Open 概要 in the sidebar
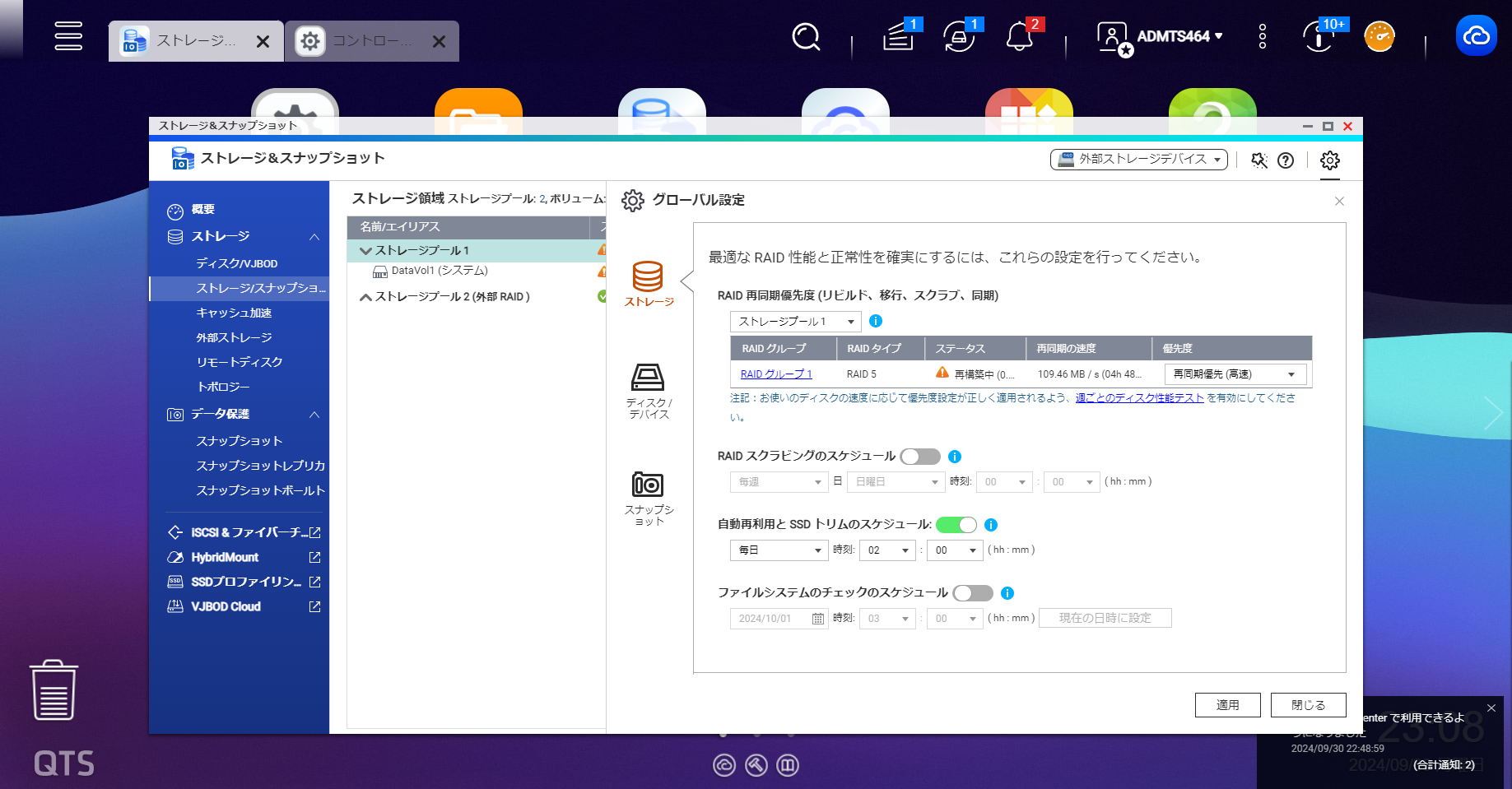The height and width of the screenshot is (789, 1512). (202, 210)
